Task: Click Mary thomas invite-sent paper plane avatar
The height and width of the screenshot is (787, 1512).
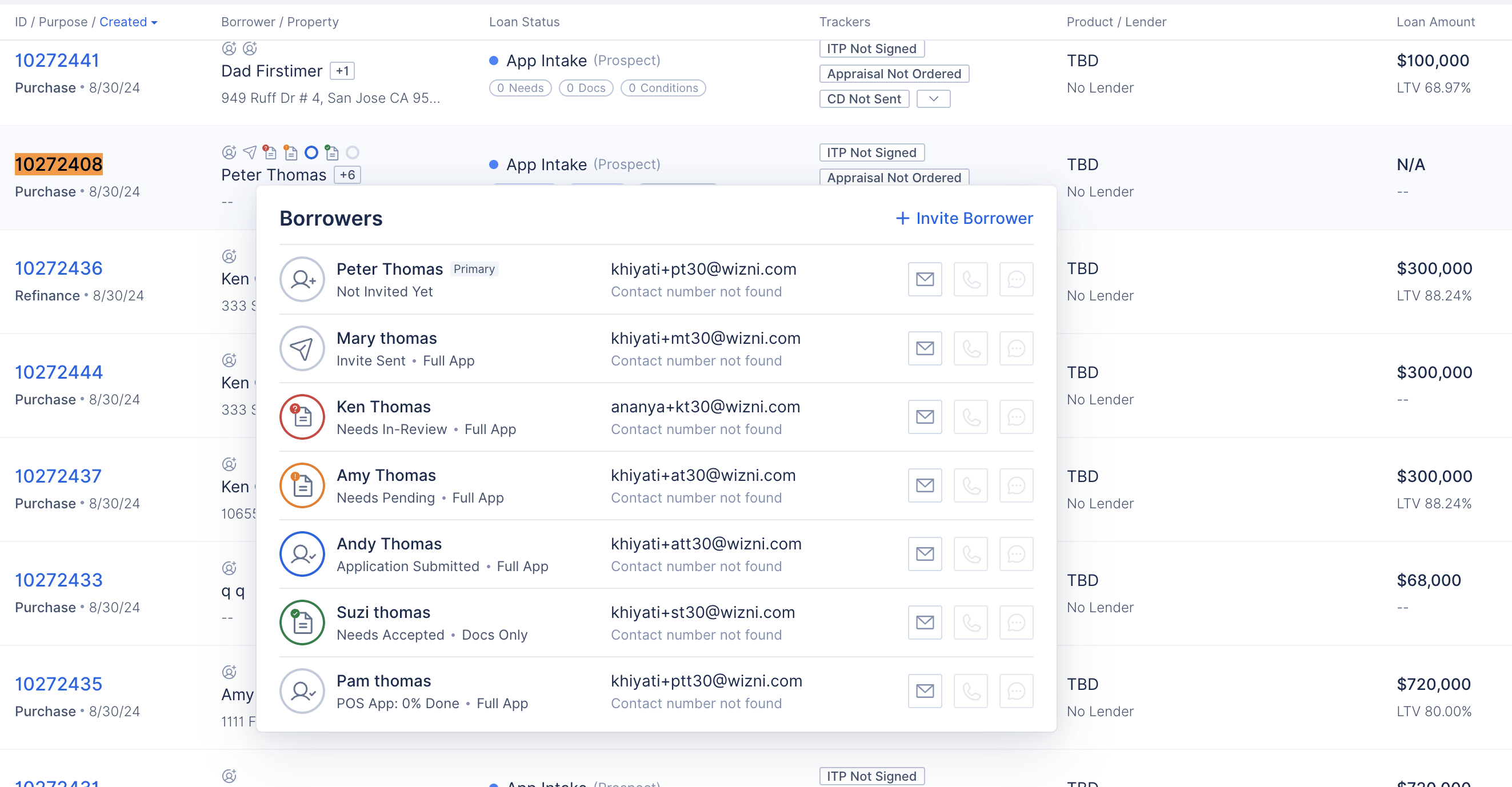Action: pyautogui.click(x=302, y=348)
